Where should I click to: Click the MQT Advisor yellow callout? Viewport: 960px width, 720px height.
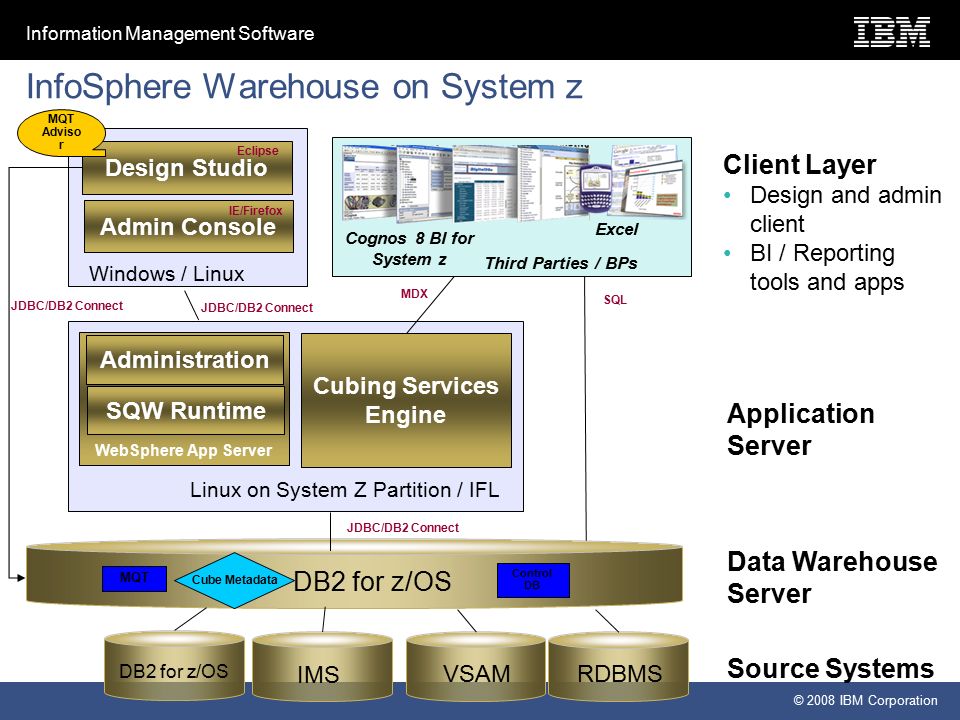pyautogui.click(x=61, y=132)
